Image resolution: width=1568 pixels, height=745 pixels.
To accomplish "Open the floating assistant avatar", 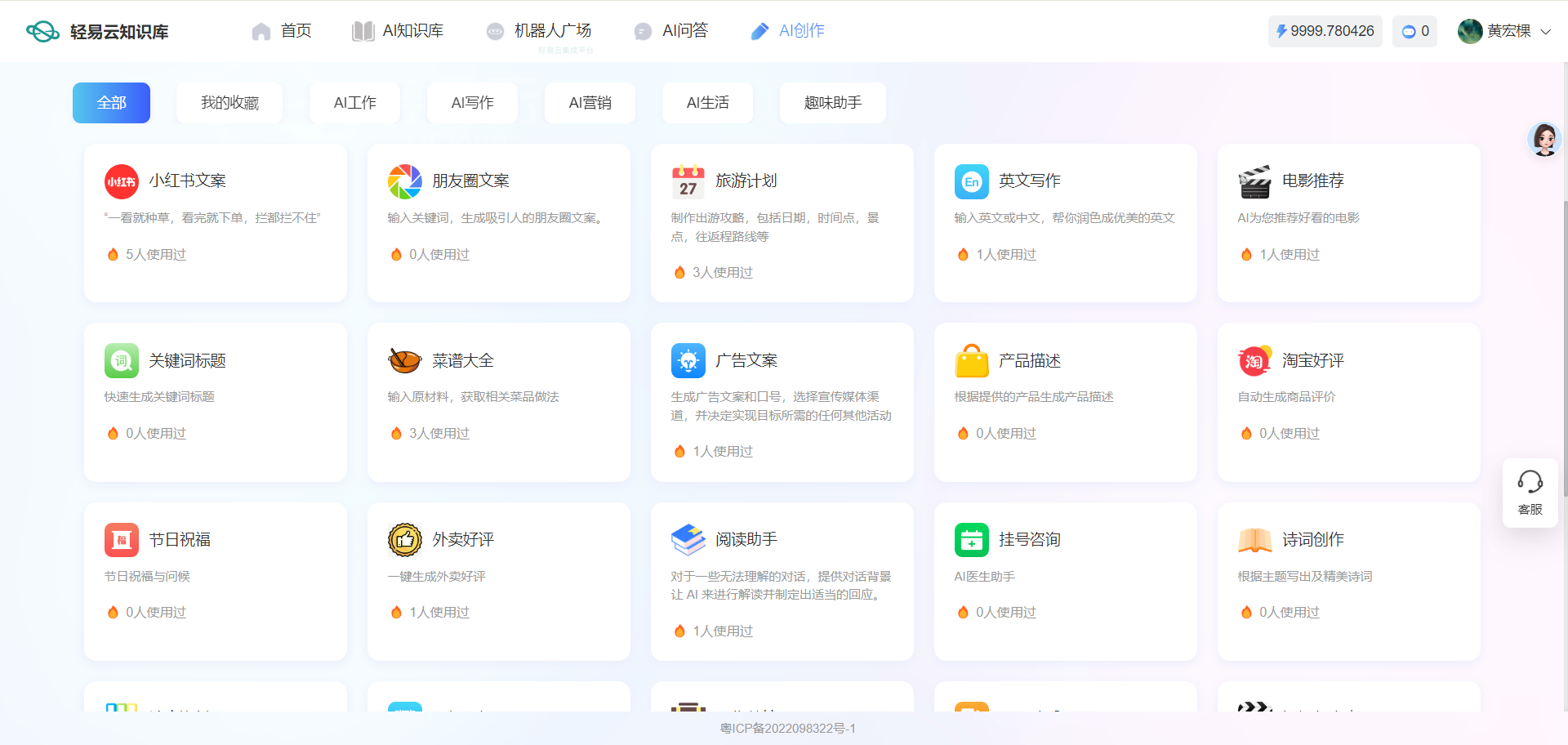I will tap(1545, 140).
